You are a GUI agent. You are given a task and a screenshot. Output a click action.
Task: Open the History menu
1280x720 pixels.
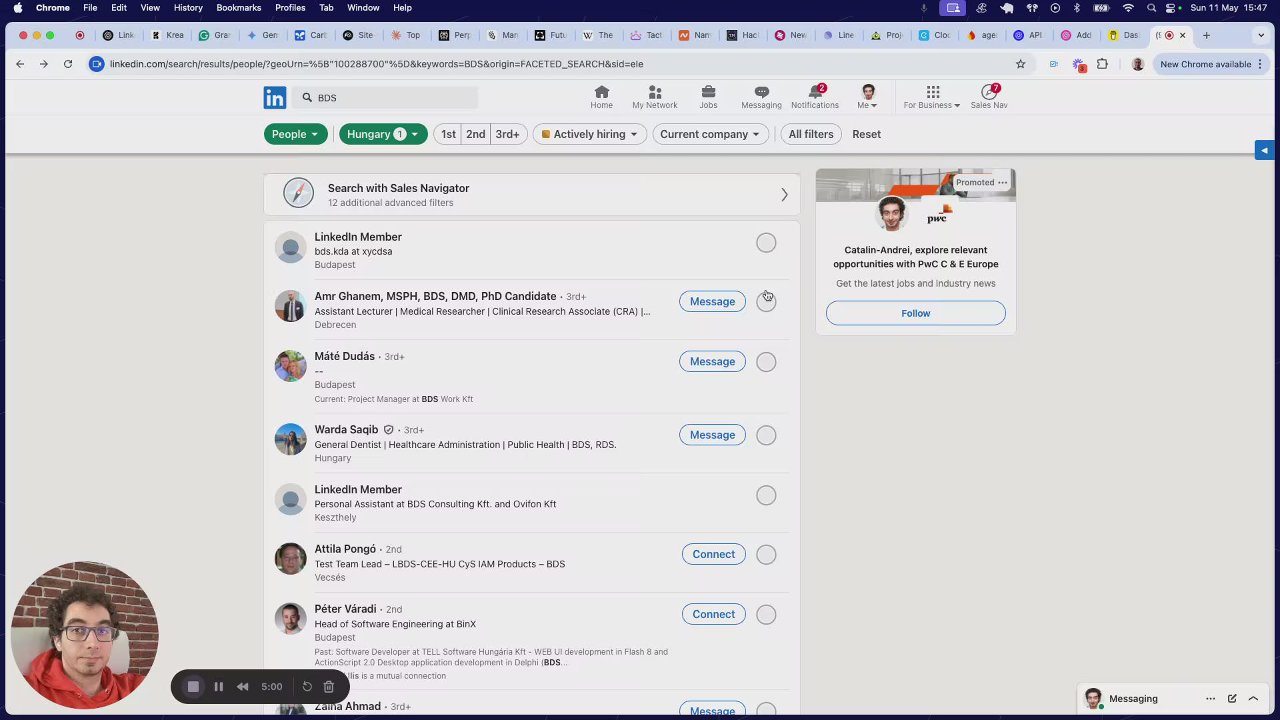click(x=188, y=8)
